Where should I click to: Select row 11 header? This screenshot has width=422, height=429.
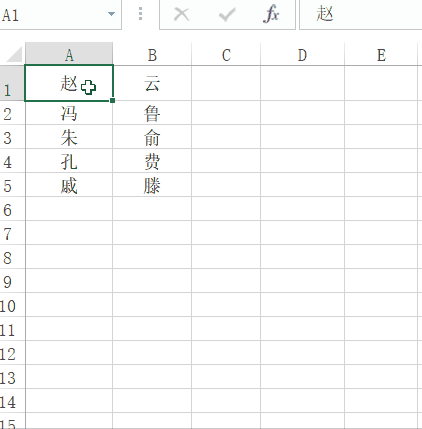tap(12, 329)
